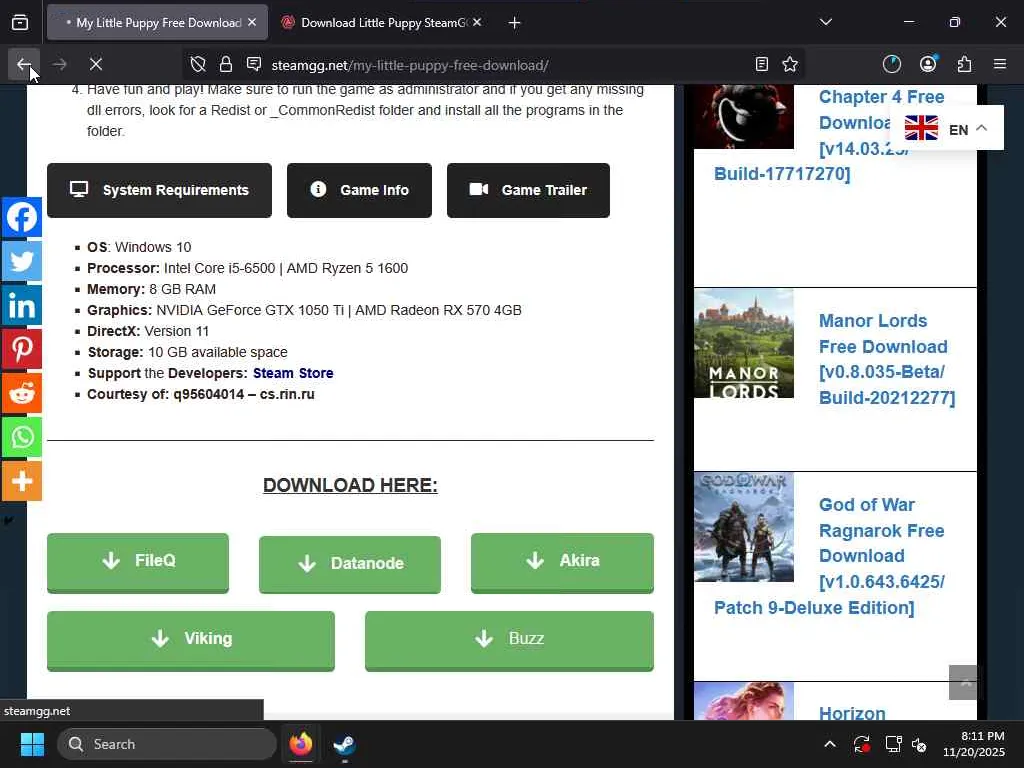Close Download Little Puppy SteamGG tab
The width and height of the screenshot is (1024, 768).
click(x=477, y=22)
